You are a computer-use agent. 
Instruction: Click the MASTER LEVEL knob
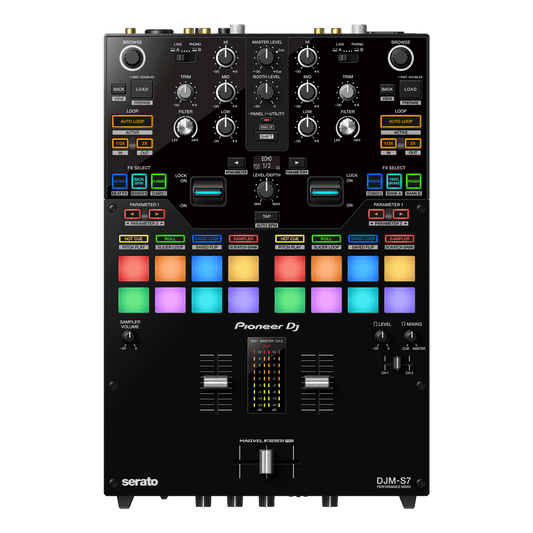266,57
